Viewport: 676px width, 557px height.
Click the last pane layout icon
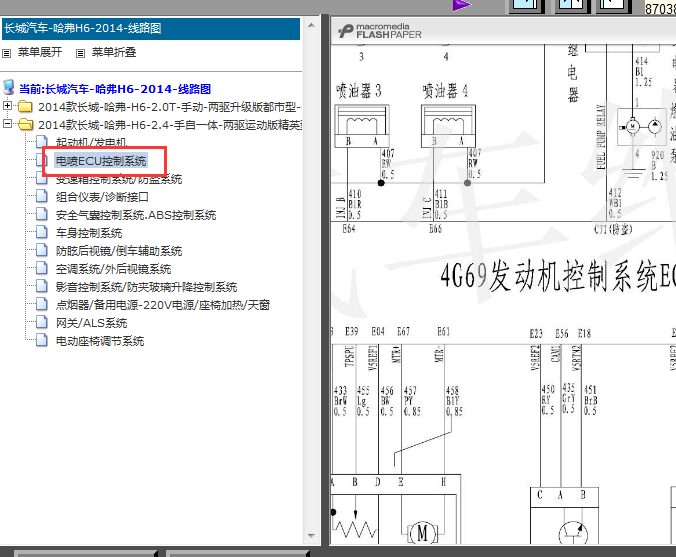[x=614, y=5]
